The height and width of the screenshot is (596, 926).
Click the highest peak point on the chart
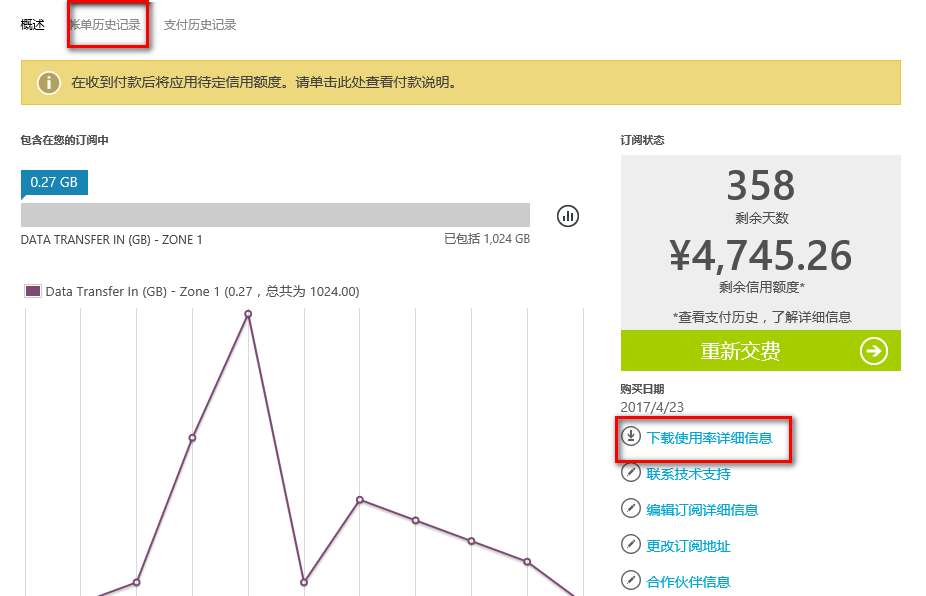[x=248, y=314]
